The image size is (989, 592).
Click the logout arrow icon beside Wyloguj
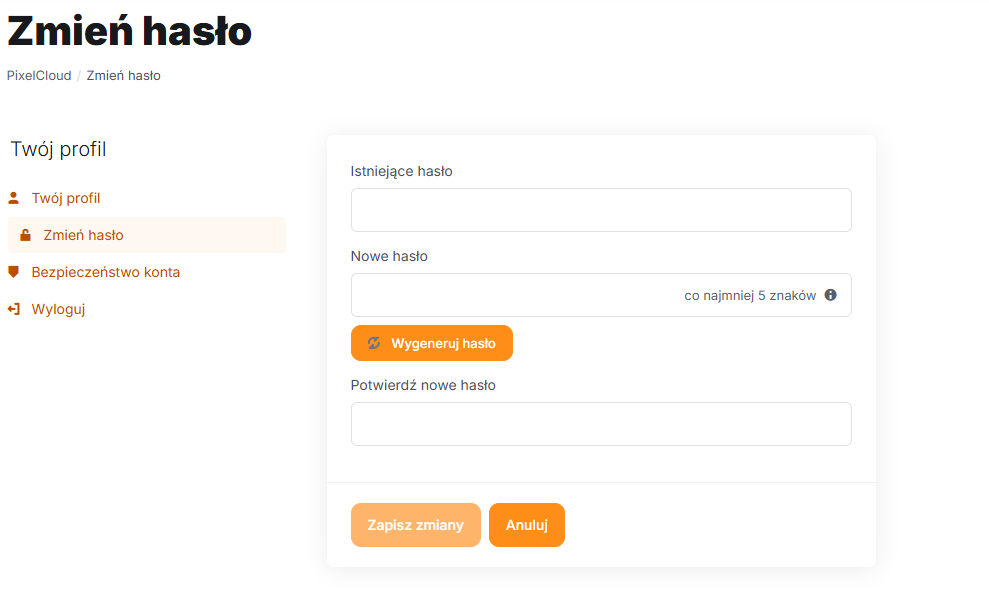(14, 309)
